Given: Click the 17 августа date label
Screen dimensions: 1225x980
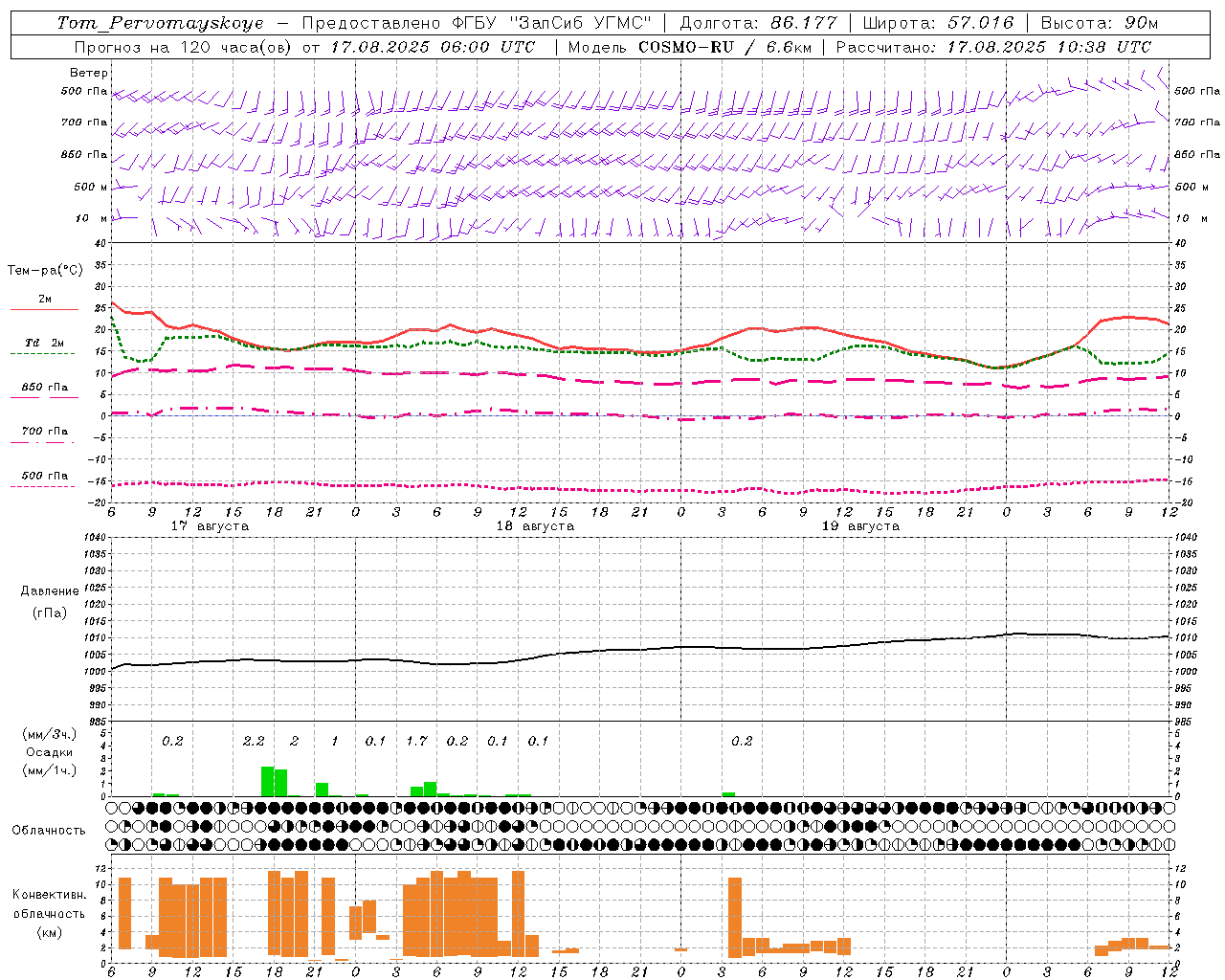Looking at the screenshot, I should [210, 526].
